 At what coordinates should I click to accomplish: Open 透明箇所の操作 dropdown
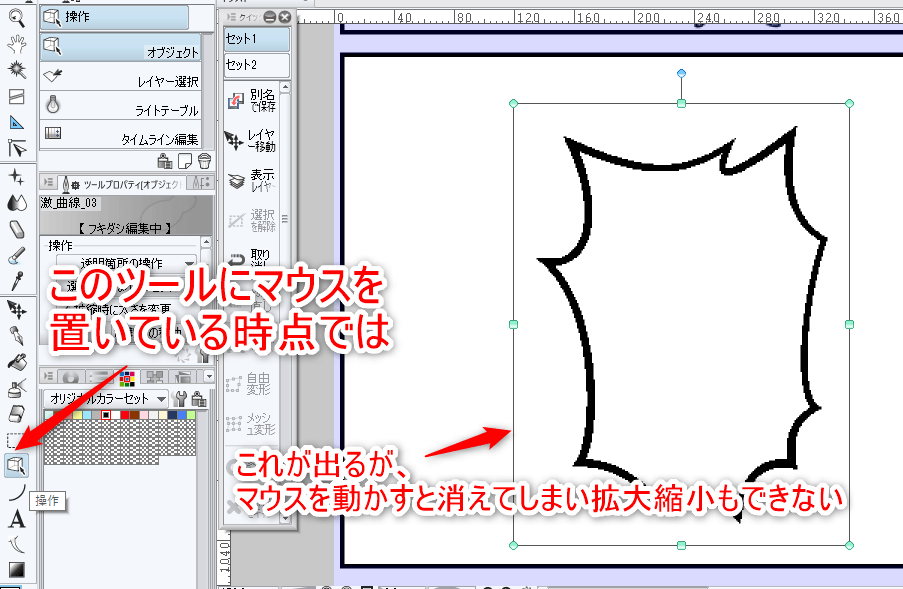coord(189,262)
